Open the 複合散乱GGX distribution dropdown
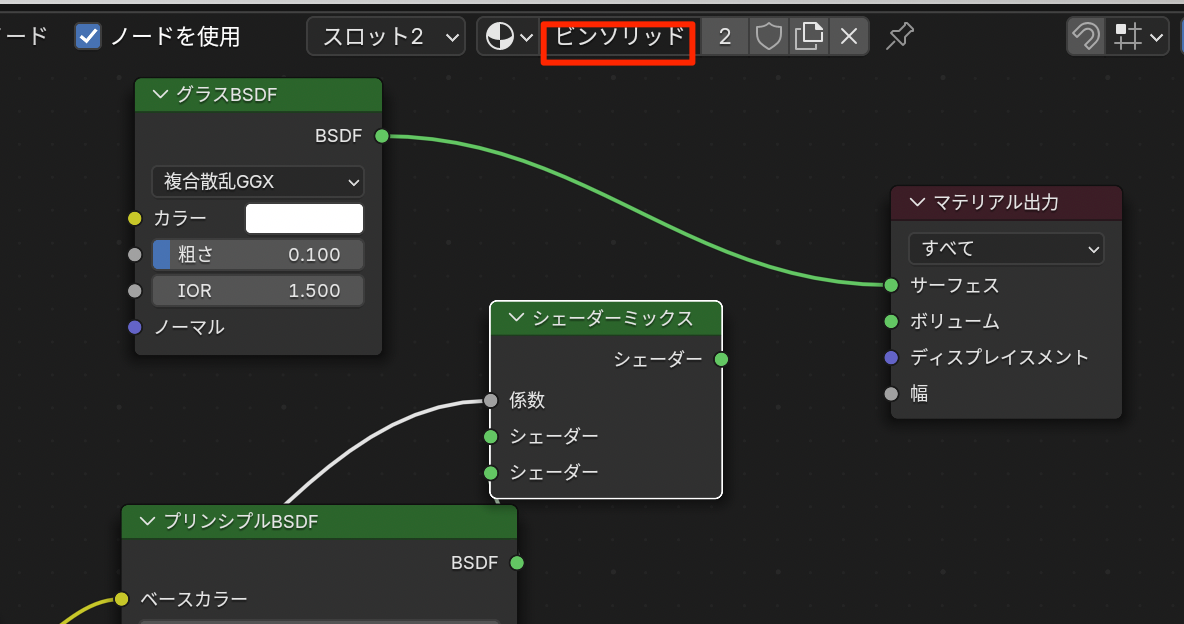The width and height of the screenshot is (1184, 624). [x=258, y=182]
